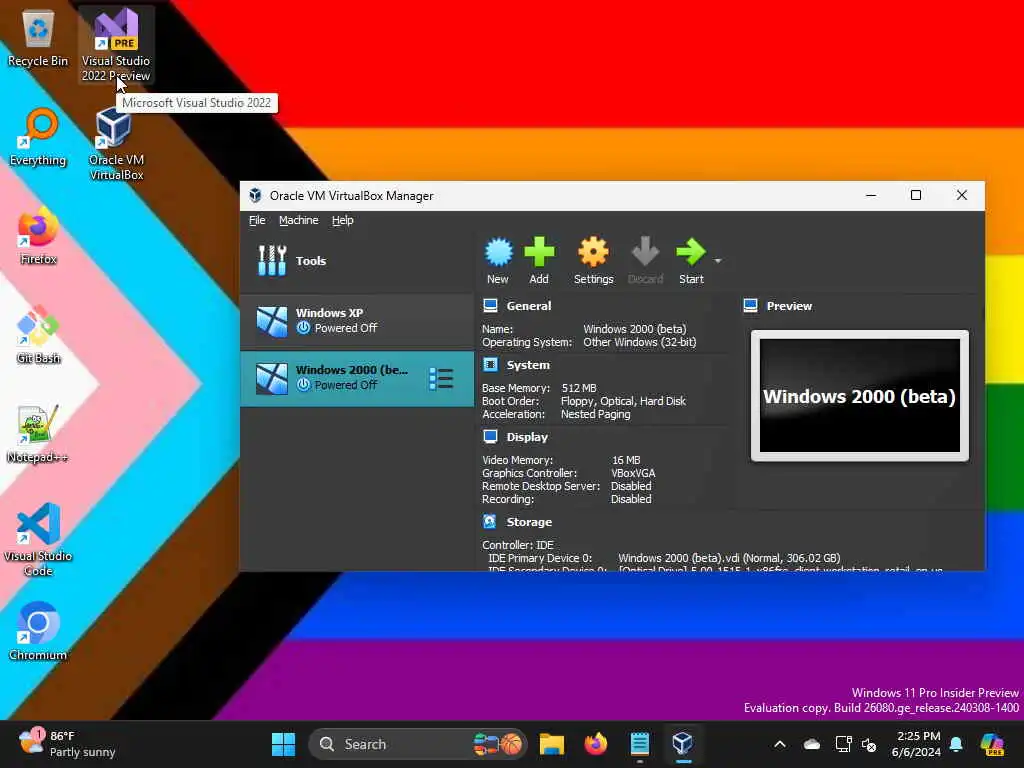This screenshot has width=1024, height=768.
Task: Open the network tray icon
Action: click(843, 744)
